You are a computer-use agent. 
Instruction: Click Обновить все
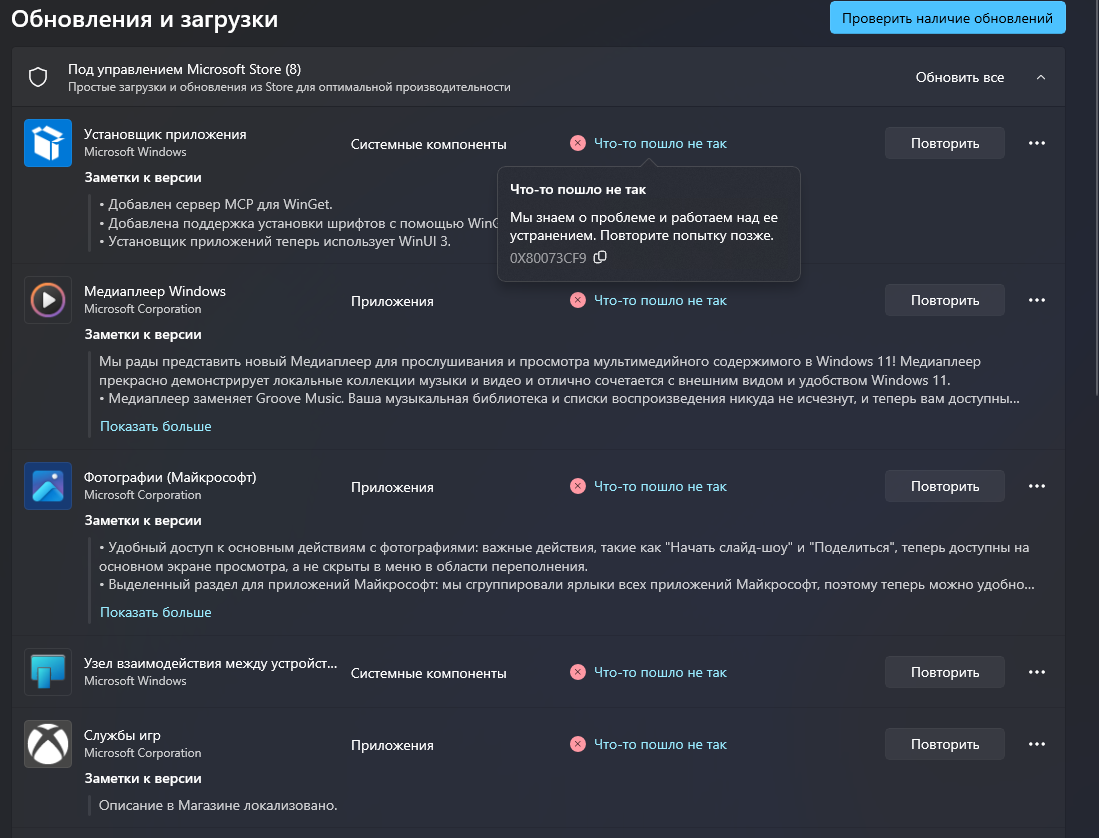click(x=960, y=77)
